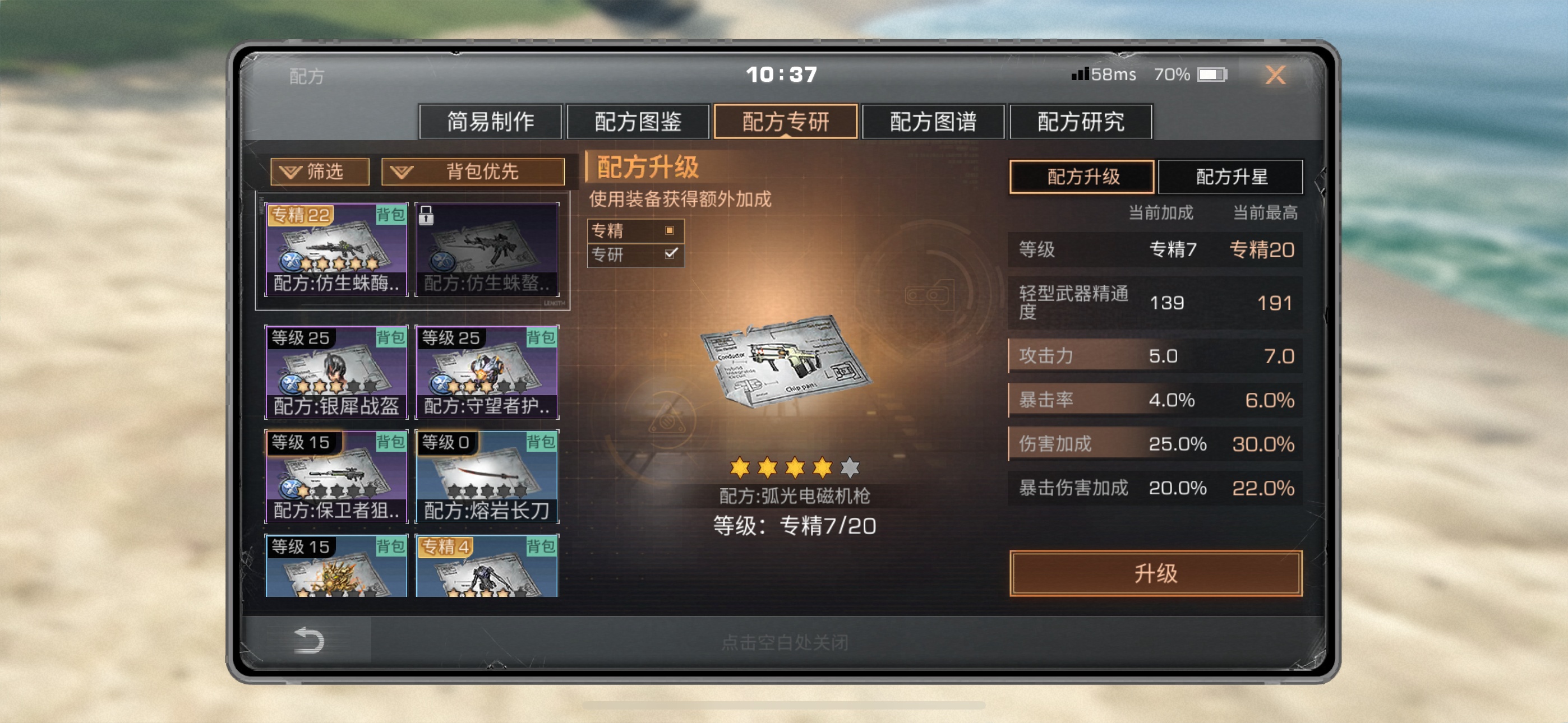Open the 筛选 filter dropdown
This screenshot has height=723, width=1568.
320,172
